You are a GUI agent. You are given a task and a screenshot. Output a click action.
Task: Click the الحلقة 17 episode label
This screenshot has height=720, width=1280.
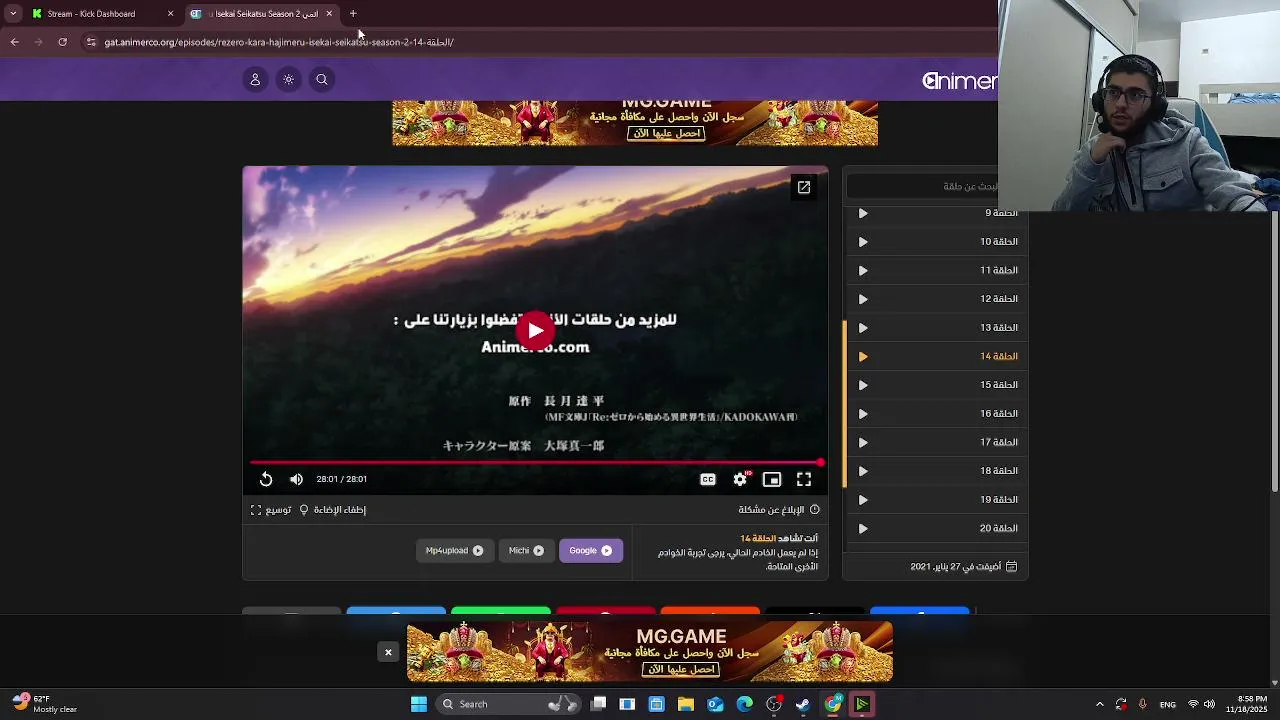coord(999,443)
